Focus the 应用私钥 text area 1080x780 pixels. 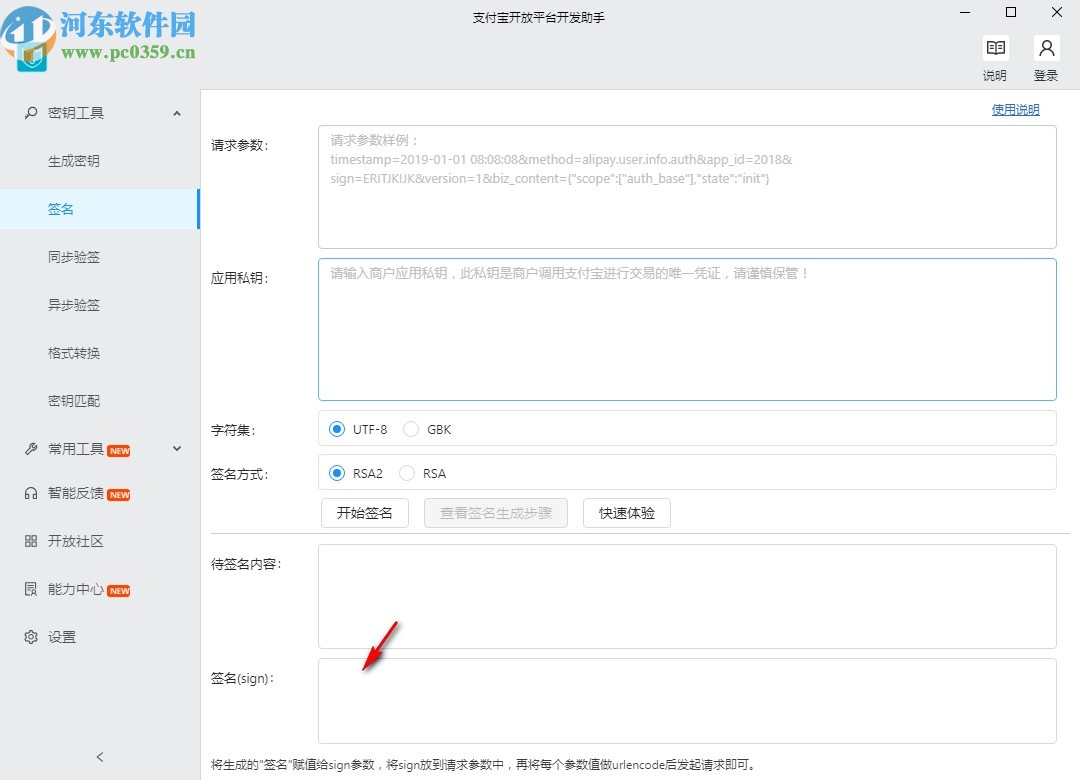pyautogui.click(x=687, y=329)
